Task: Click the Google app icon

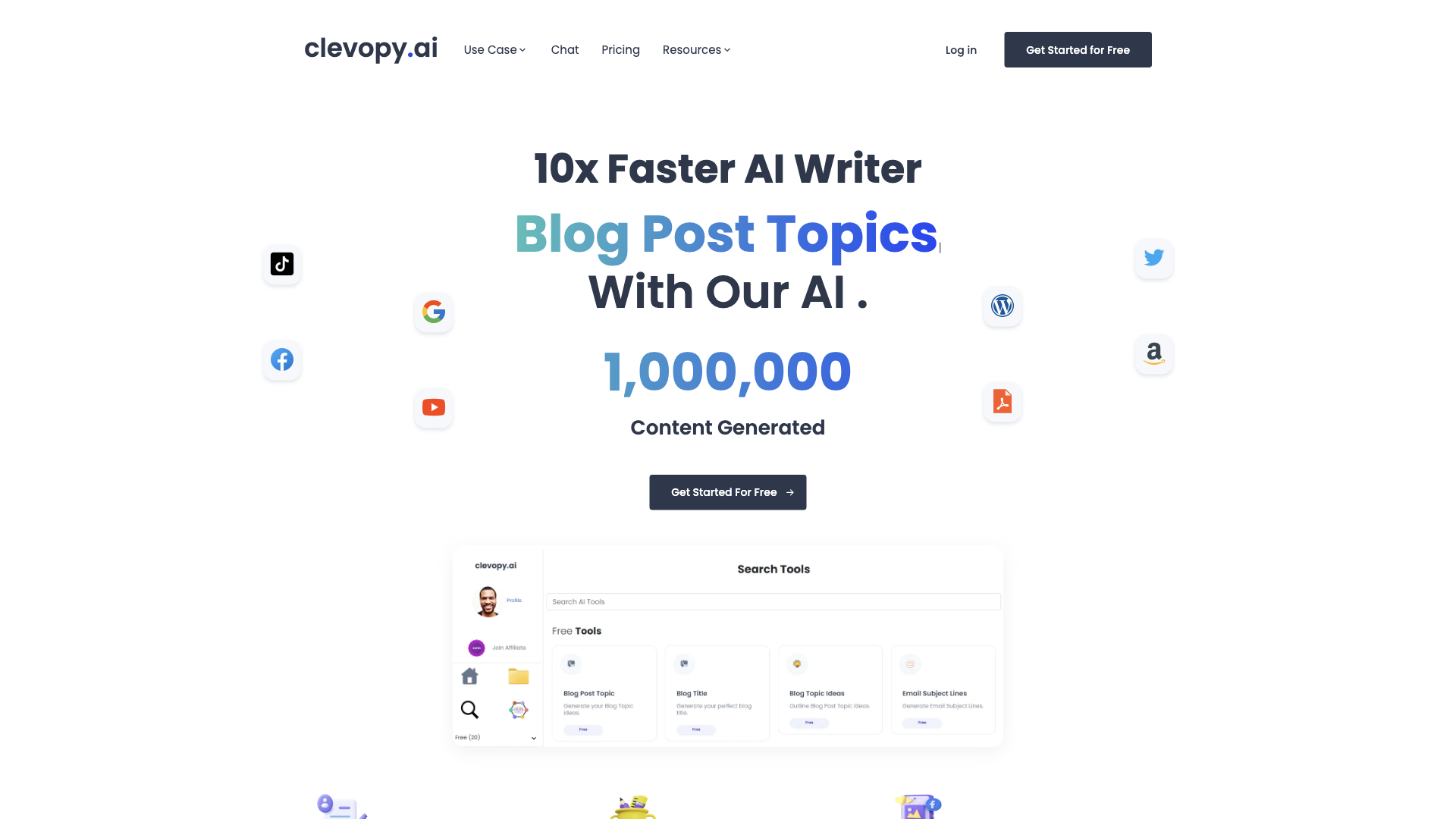Action: (x=433, y=311)
